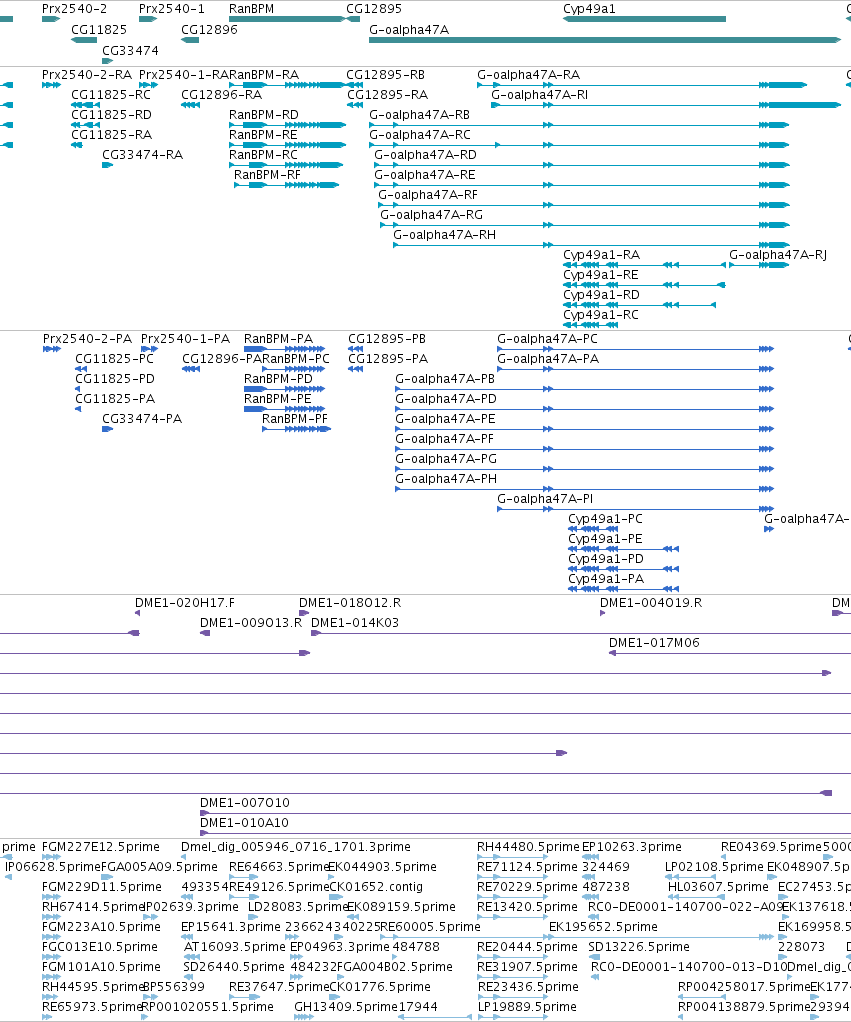
Task: Click transcript label G-oalpha47A-RI
Action: (540, 95)
